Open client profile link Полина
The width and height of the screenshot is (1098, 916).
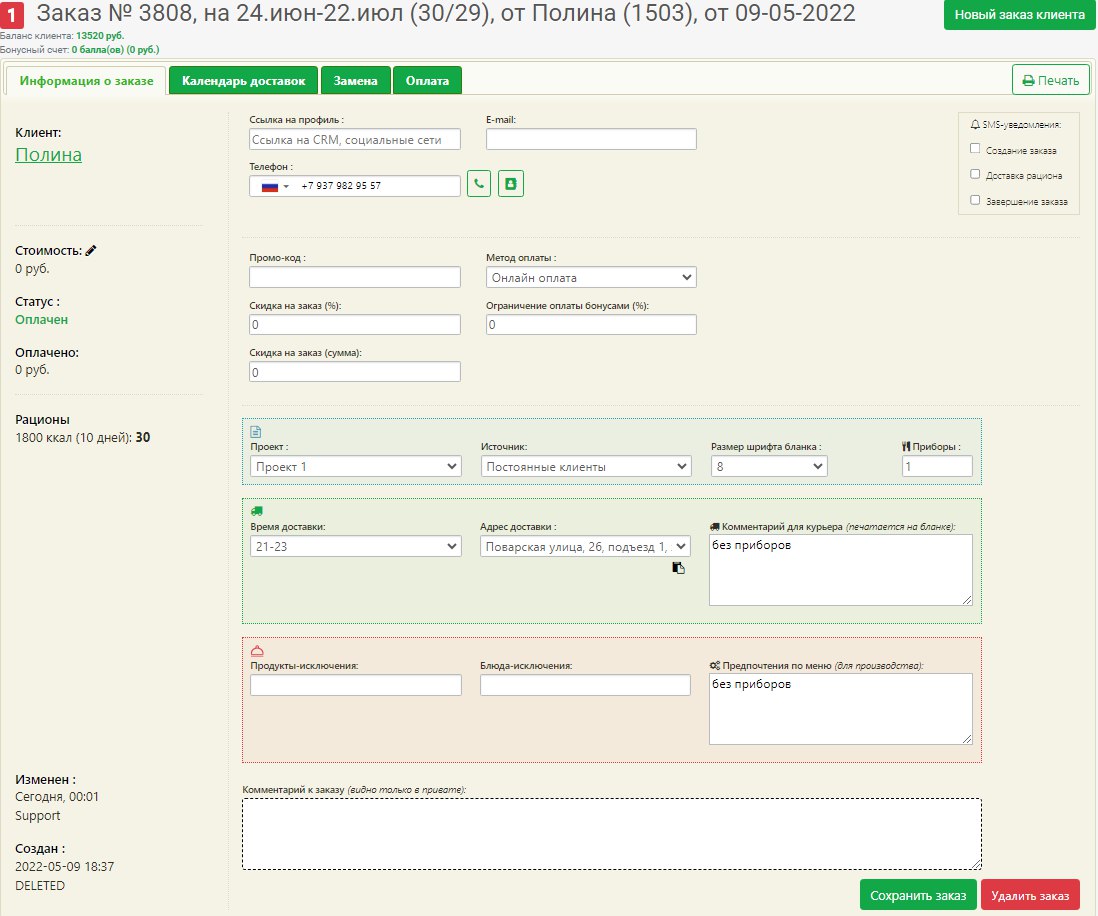(49, 155)
